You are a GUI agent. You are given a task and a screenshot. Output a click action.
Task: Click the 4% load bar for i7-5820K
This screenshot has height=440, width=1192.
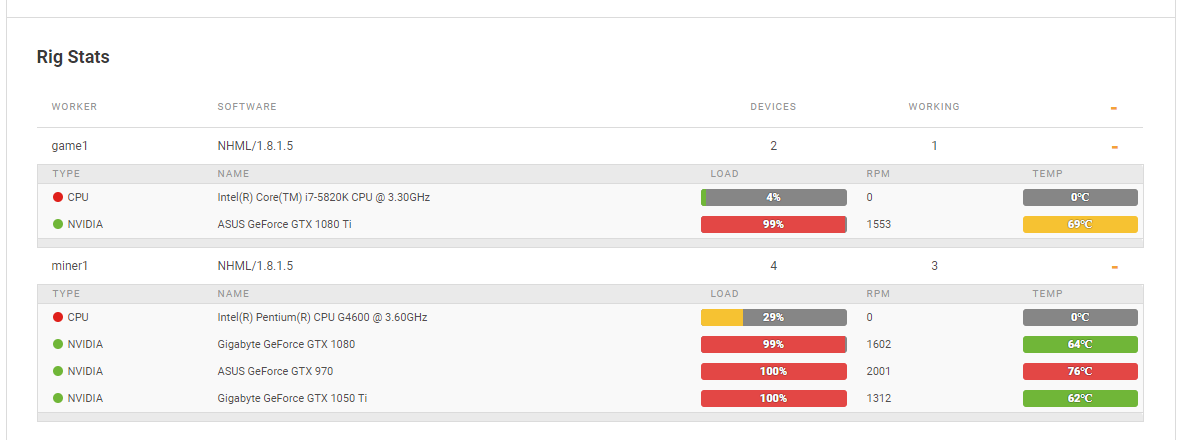pyautogui.click(x=774, y=197)
